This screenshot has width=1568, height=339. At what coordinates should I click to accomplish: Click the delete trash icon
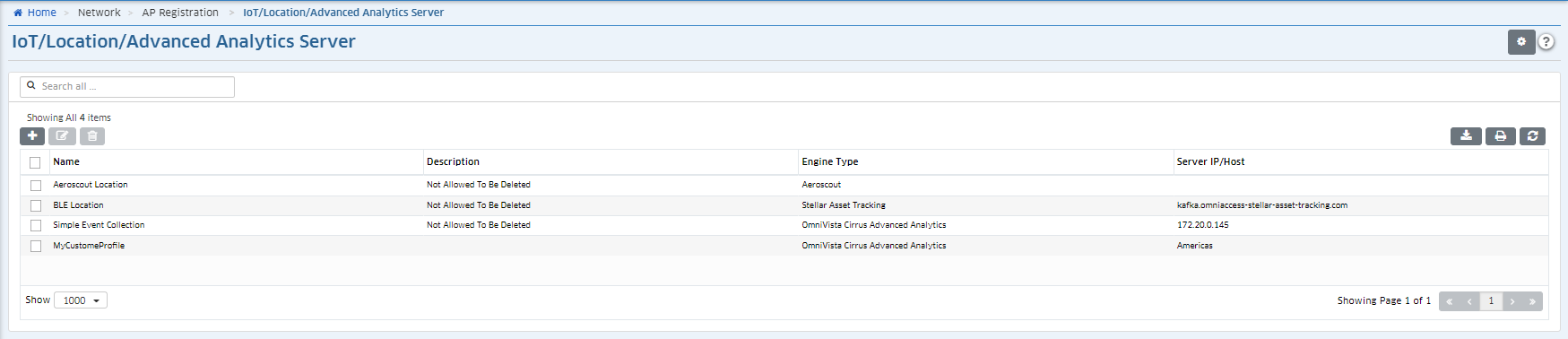(x=92, y=136)
